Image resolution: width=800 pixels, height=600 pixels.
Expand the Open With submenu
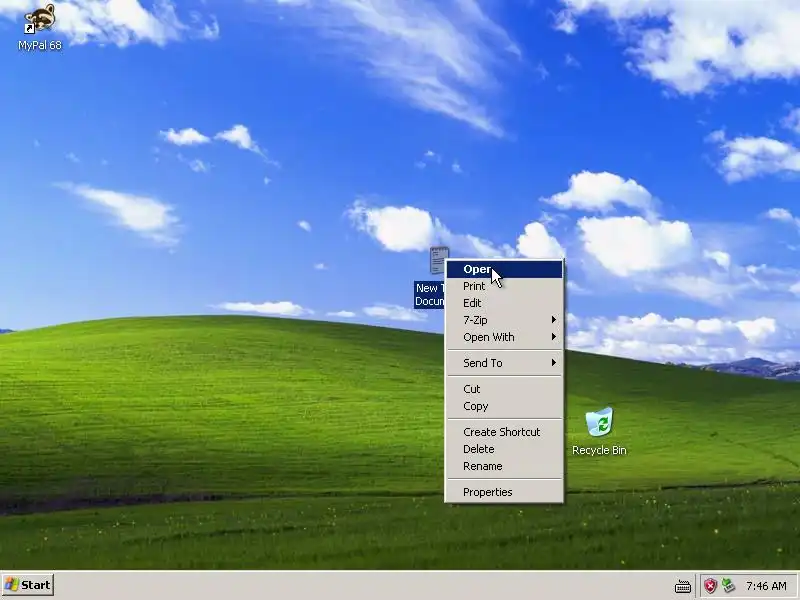(x=505, y=337)
